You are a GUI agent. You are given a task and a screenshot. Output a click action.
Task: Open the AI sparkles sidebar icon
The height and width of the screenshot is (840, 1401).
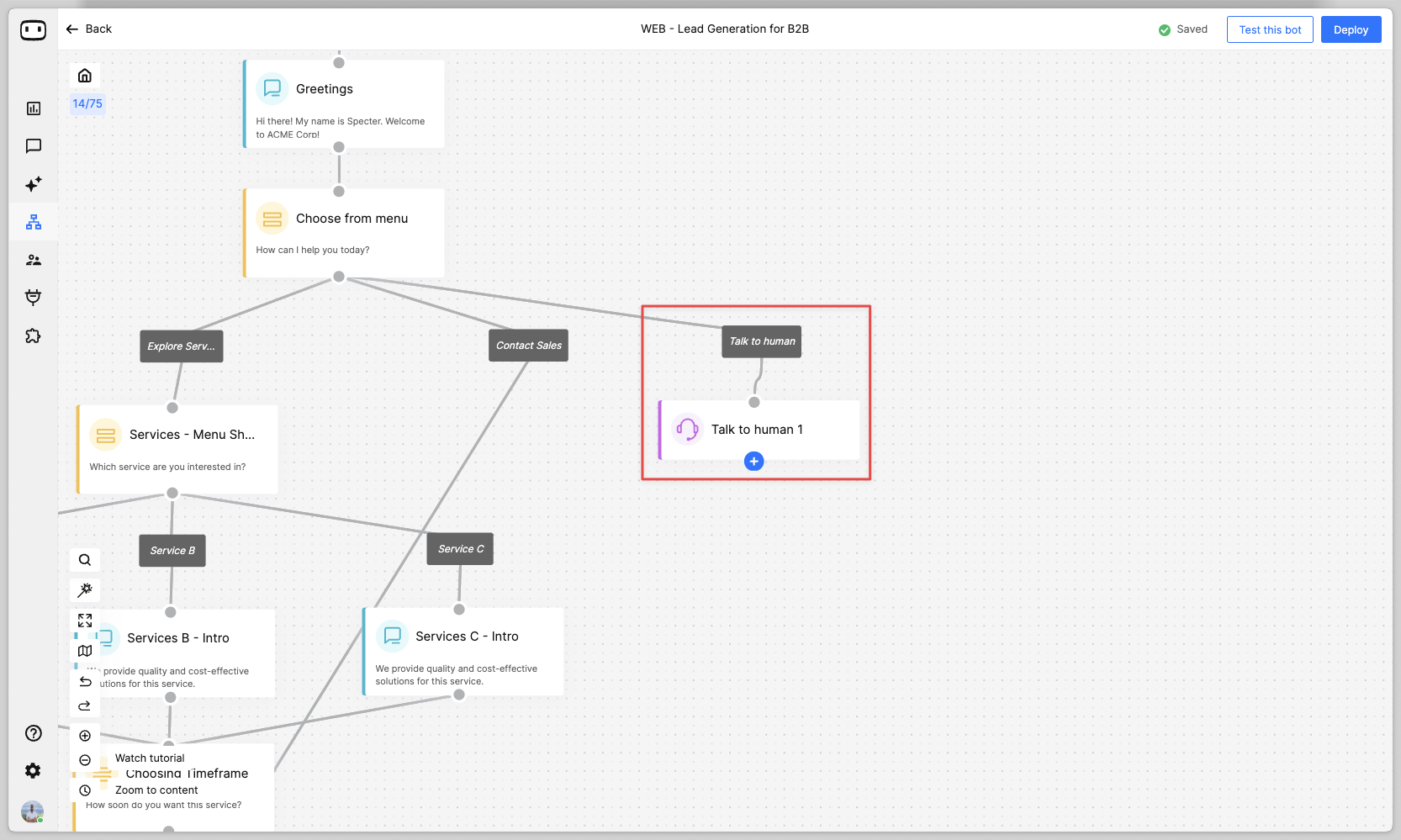tap(34, 184)
